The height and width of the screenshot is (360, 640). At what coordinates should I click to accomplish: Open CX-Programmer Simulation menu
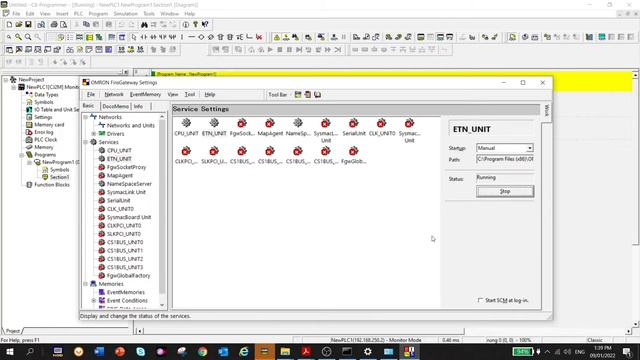[x=125, y=13]
